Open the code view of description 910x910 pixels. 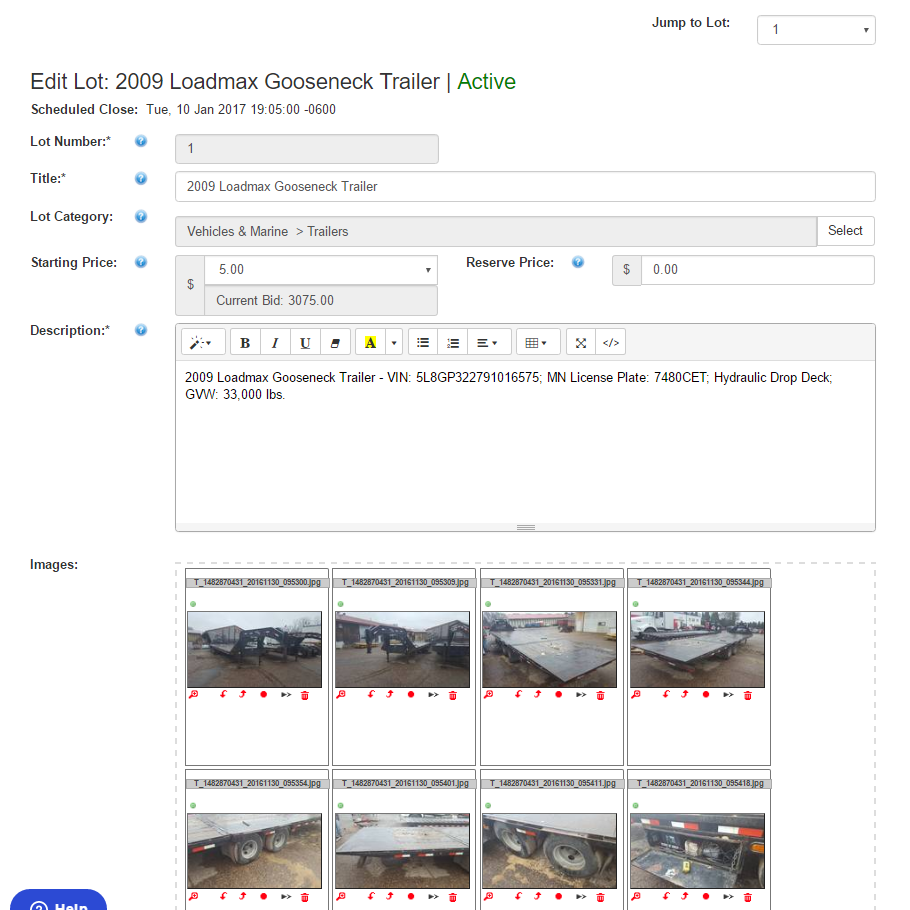tap(611, 342)
